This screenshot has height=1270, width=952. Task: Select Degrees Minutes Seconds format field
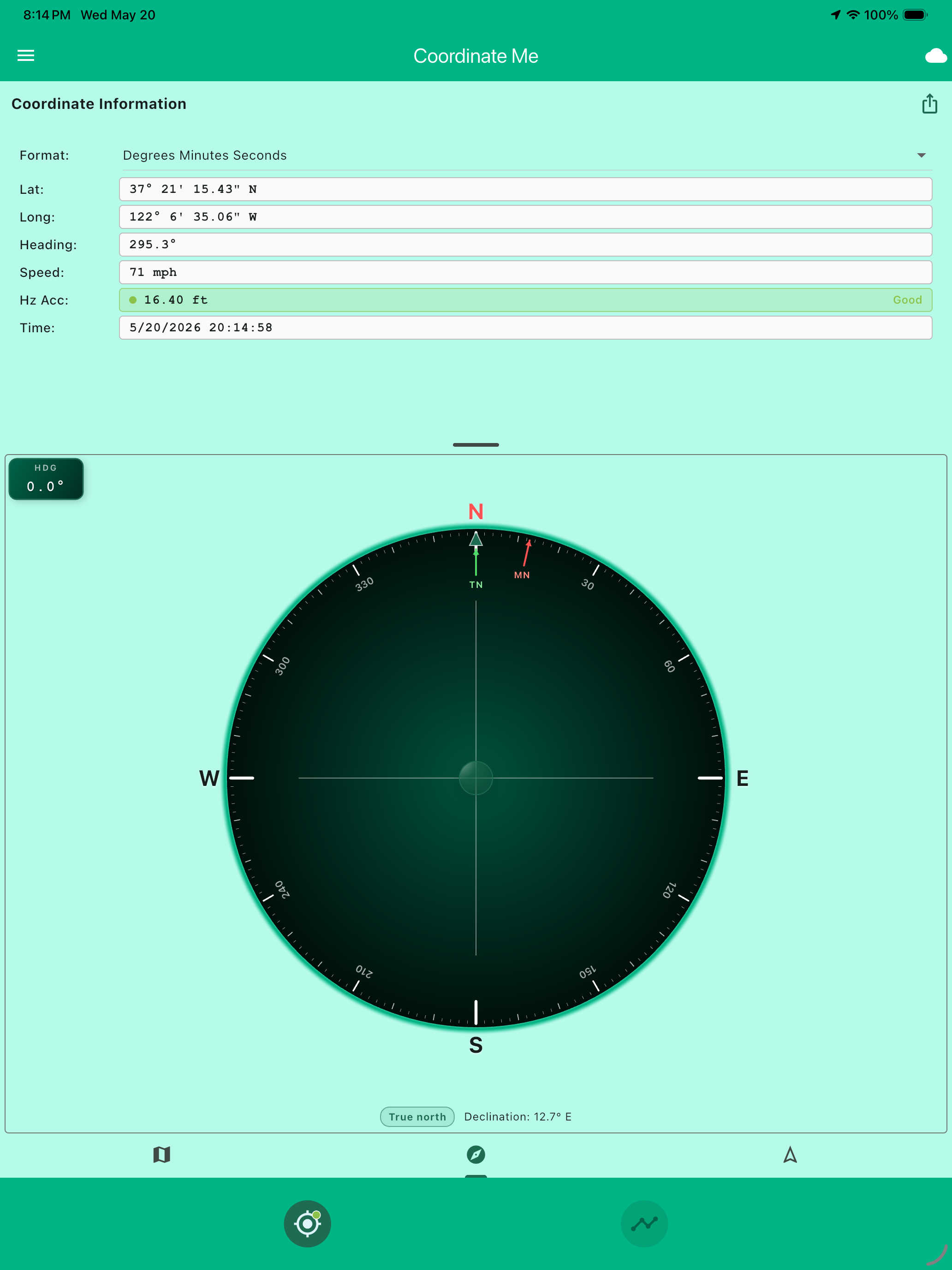tap(527, 156)
